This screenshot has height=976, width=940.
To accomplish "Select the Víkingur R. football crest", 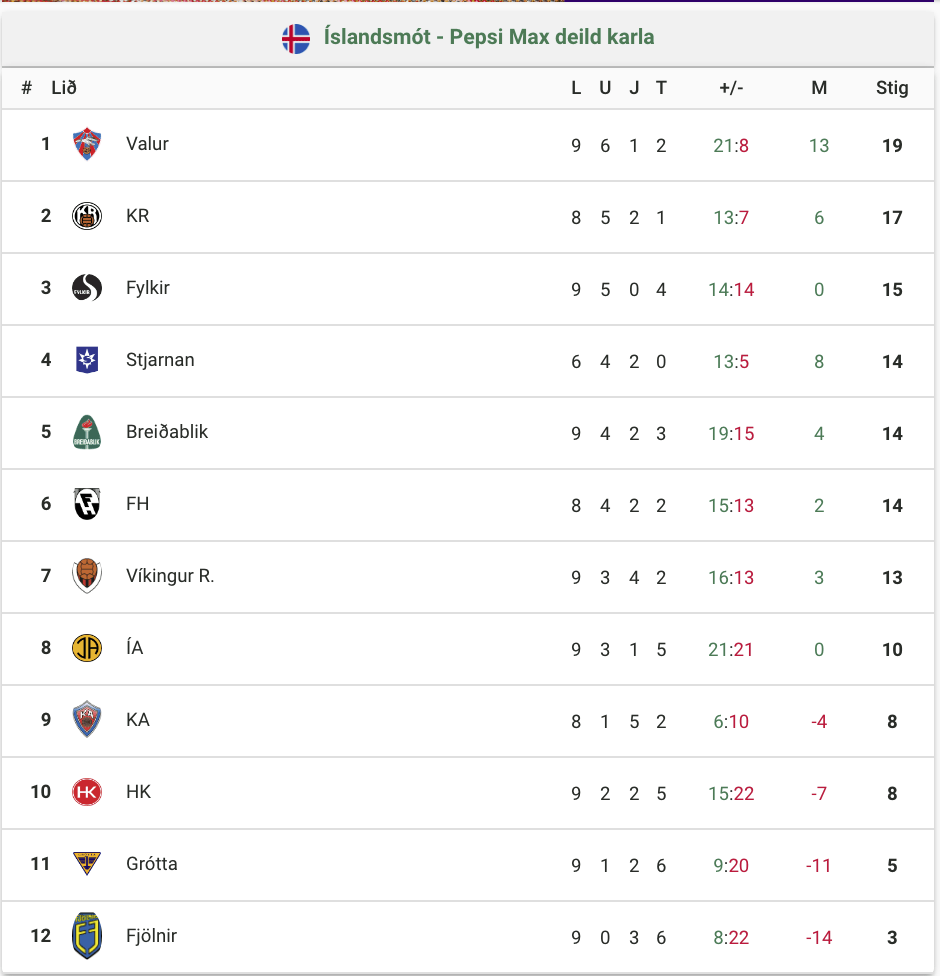I will click(87, 576).
